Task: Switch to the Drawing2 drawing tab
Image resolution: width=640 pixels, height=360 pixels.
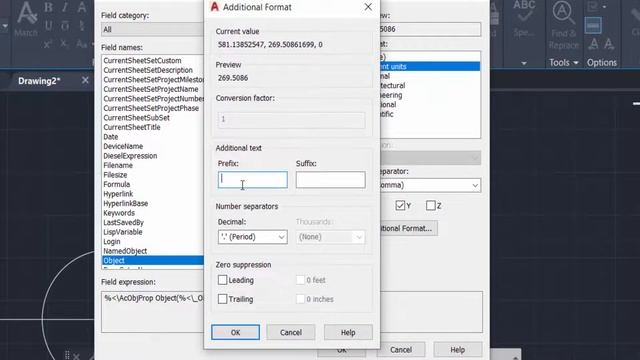Action: coord(39,81)
